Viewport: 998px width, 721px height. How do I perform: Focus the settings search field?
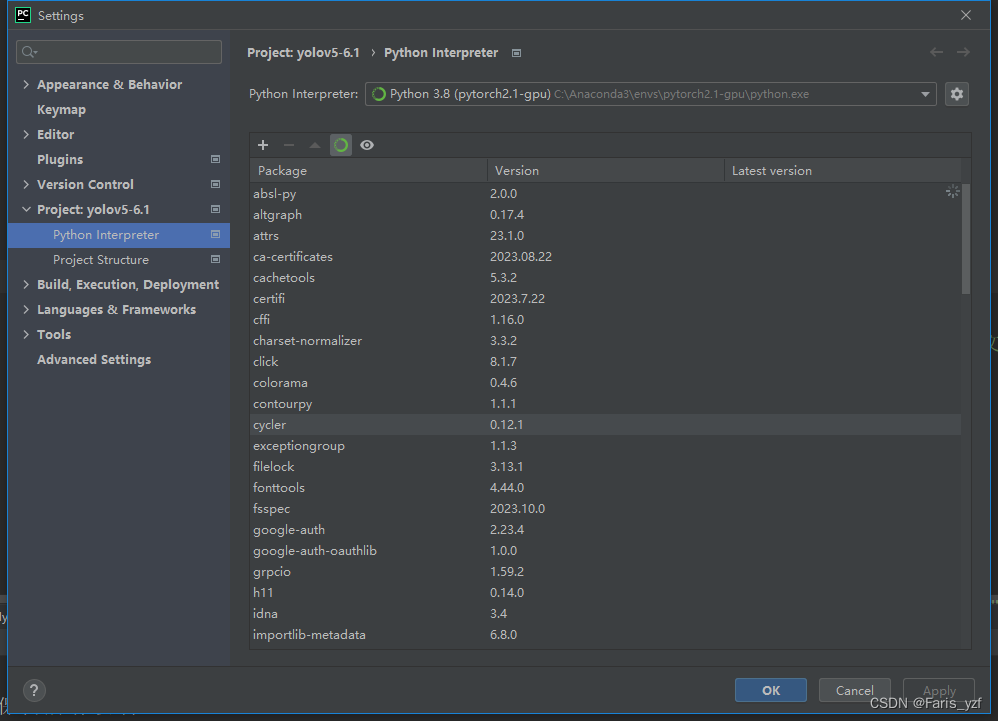(119, 52)
